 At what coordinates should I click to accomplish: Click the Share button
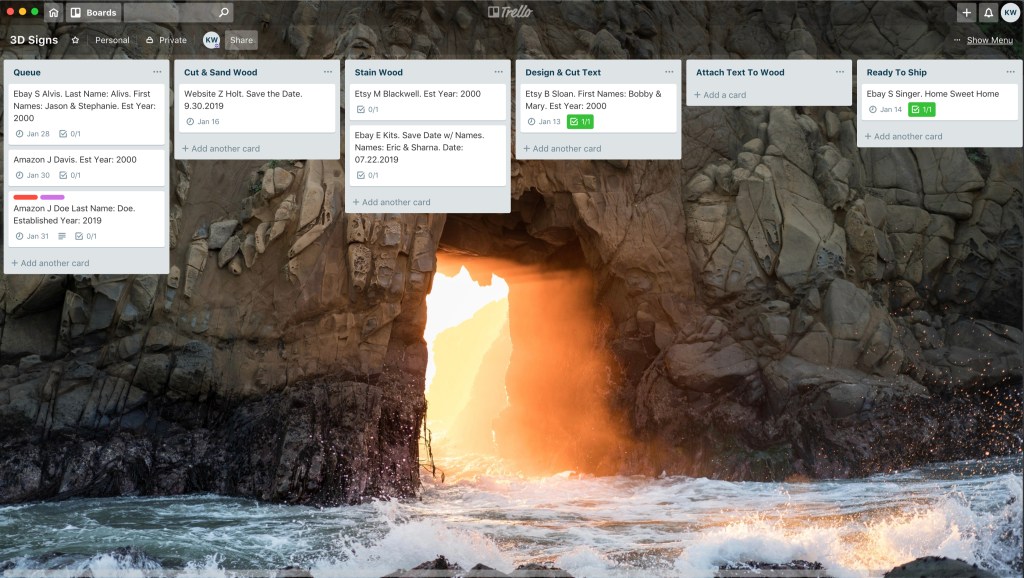tap(241, 40)
